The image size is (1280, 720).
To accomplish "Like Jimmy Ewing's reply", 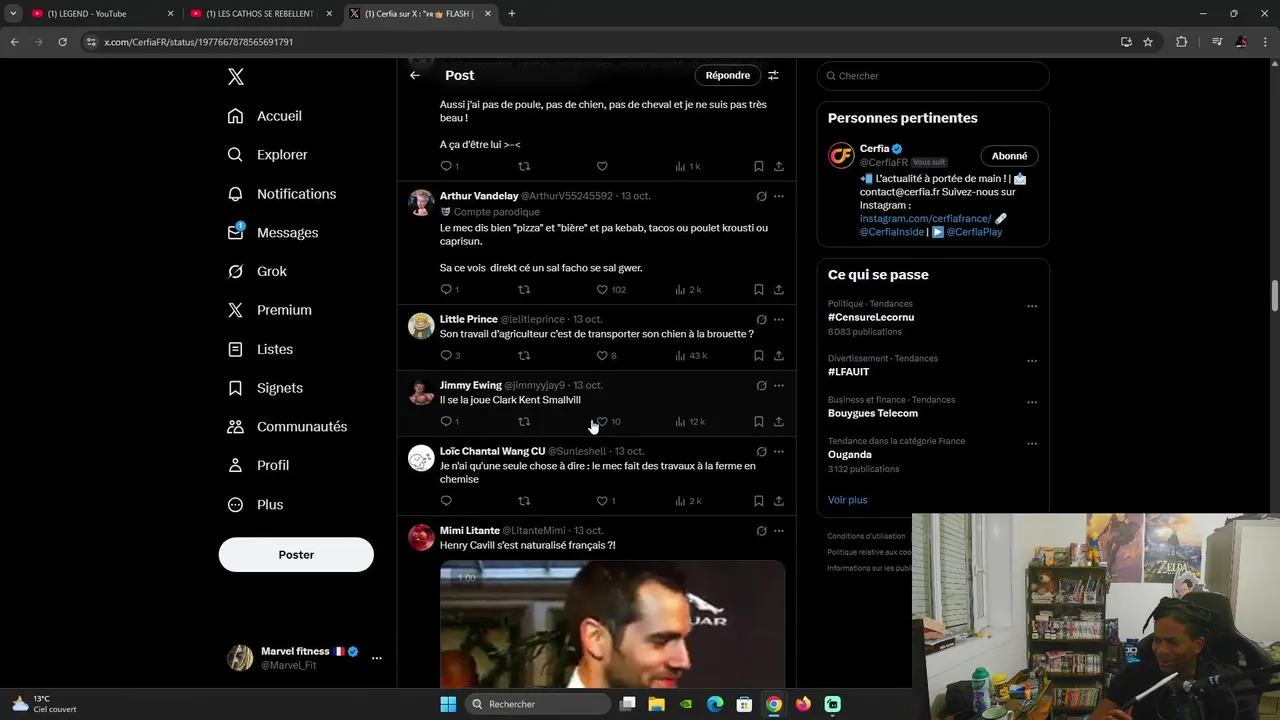I will click(602, 422).
